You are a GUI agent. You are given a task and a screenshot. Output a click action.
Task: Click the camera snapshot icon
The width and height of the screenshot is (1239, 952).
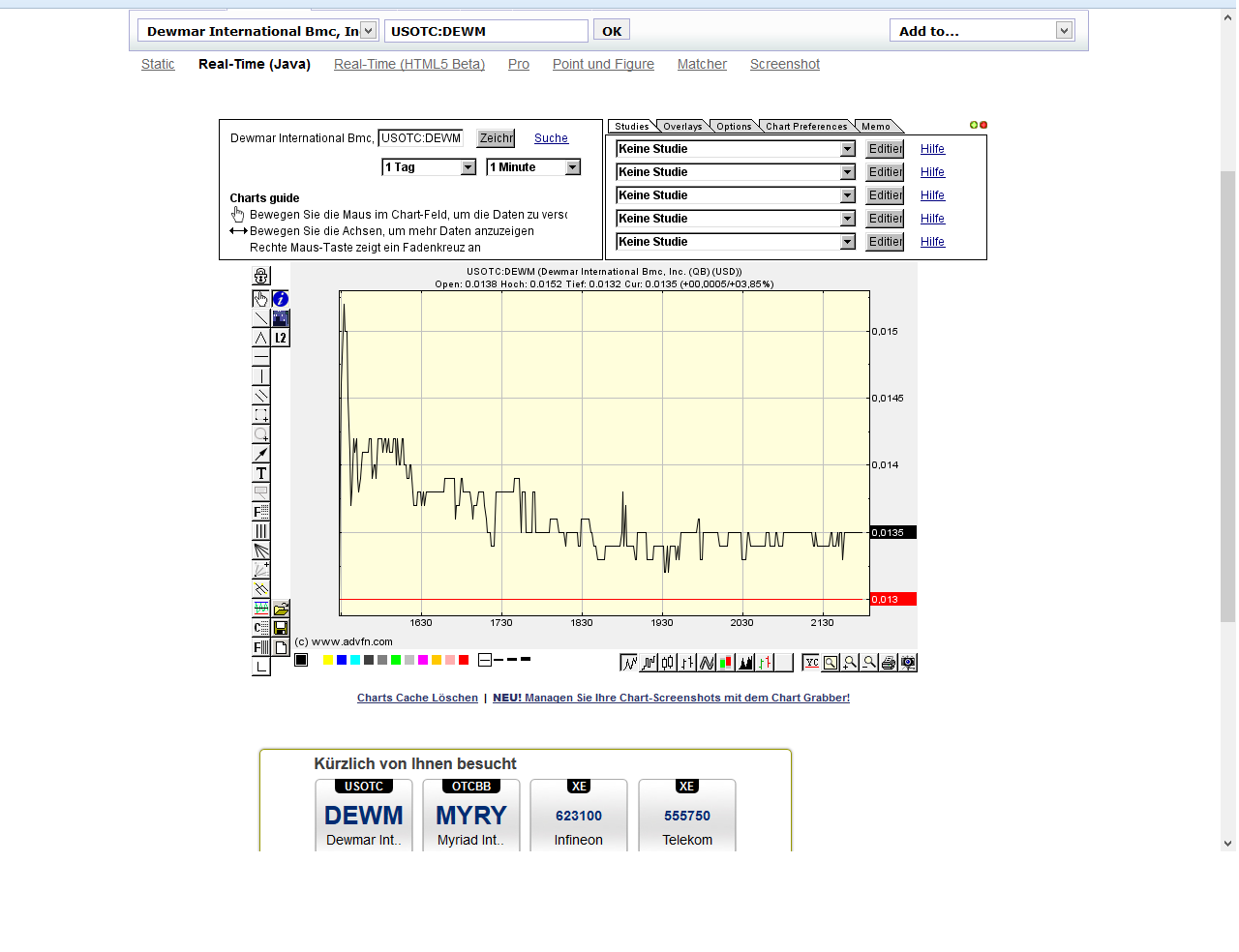coord(908,663)
